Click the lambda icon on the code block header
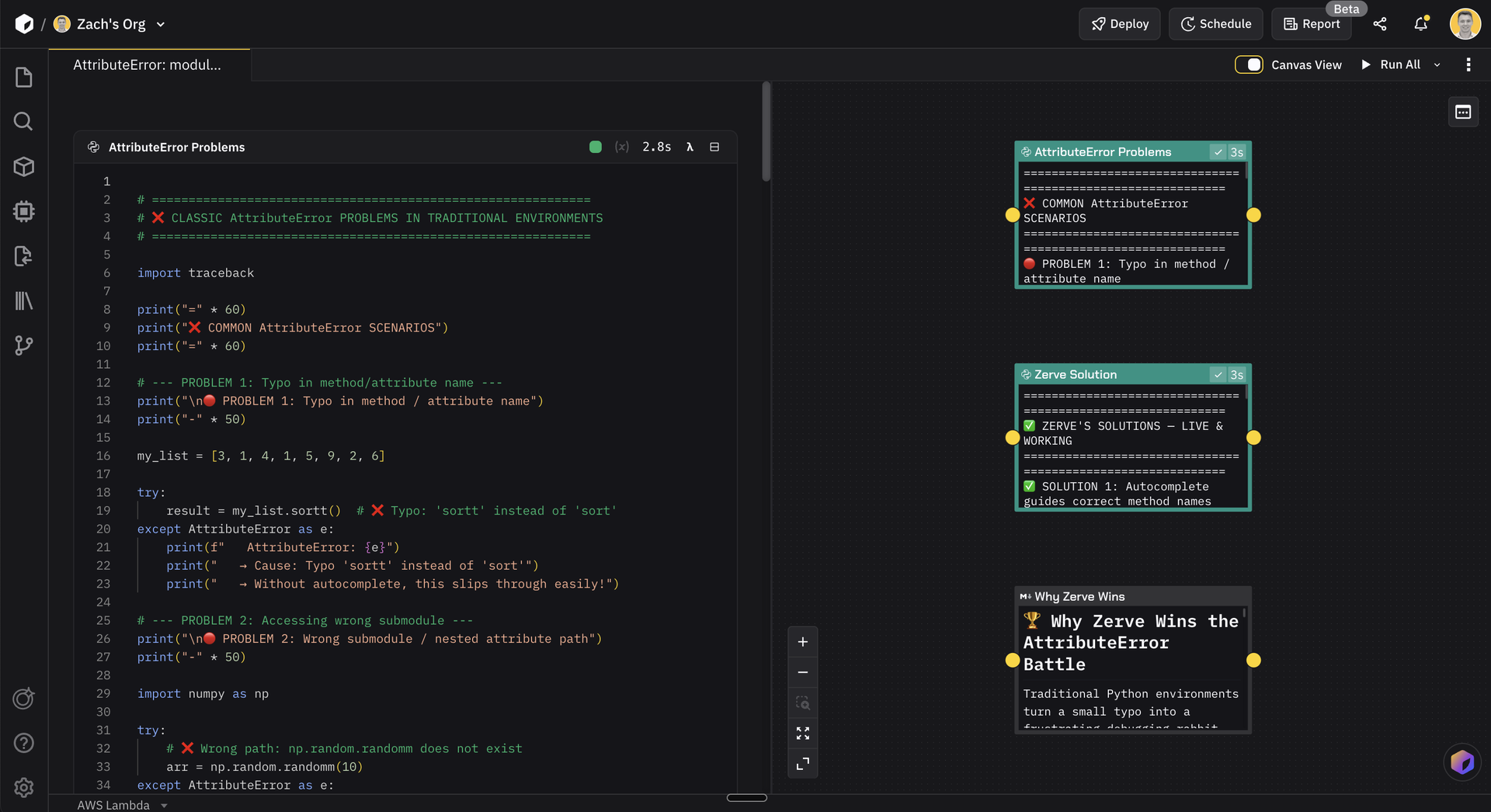Image resolution: width=1491 pixels, height=812 pixels. point(690,147)
